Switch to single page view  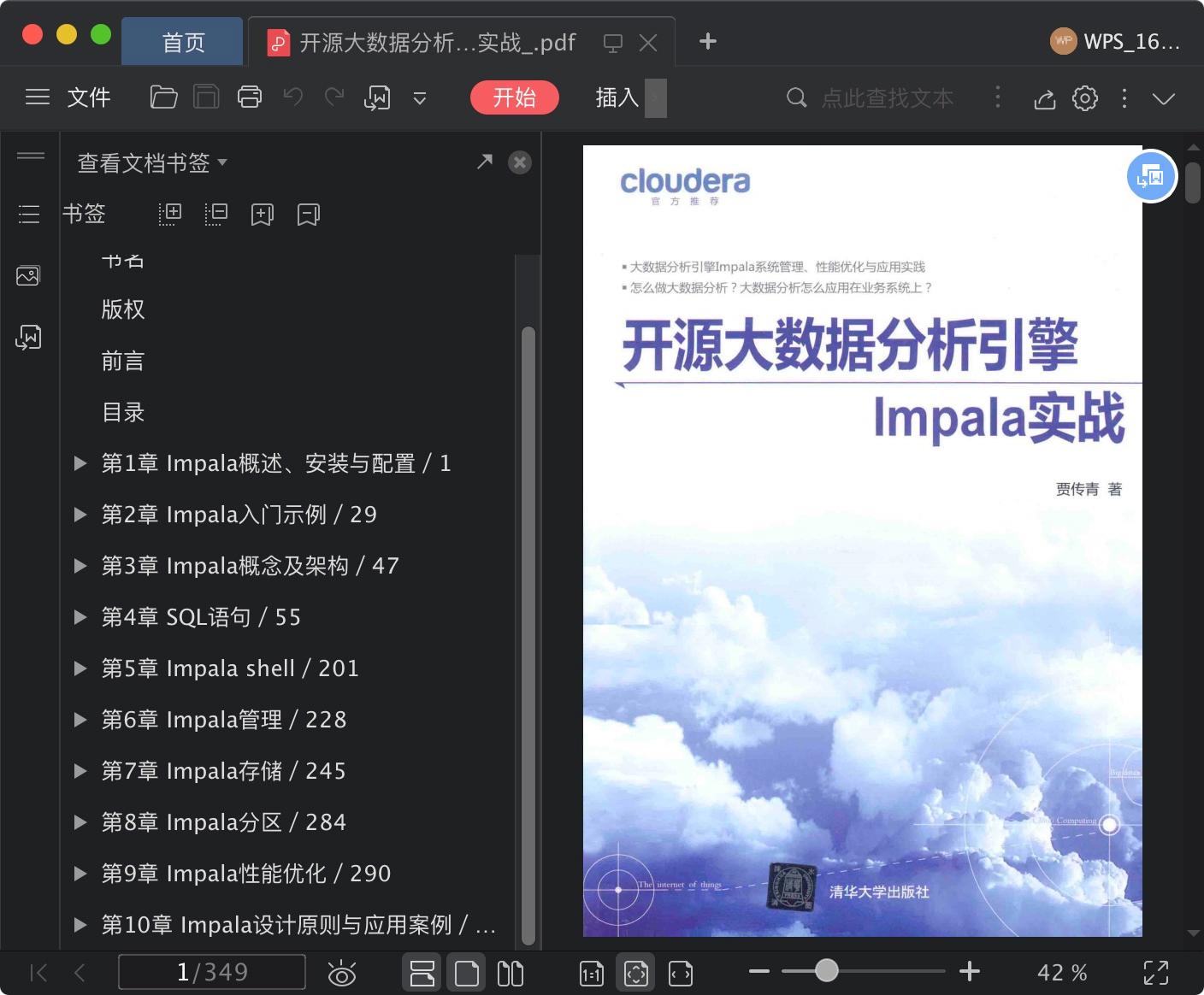[x=467, y=973]
